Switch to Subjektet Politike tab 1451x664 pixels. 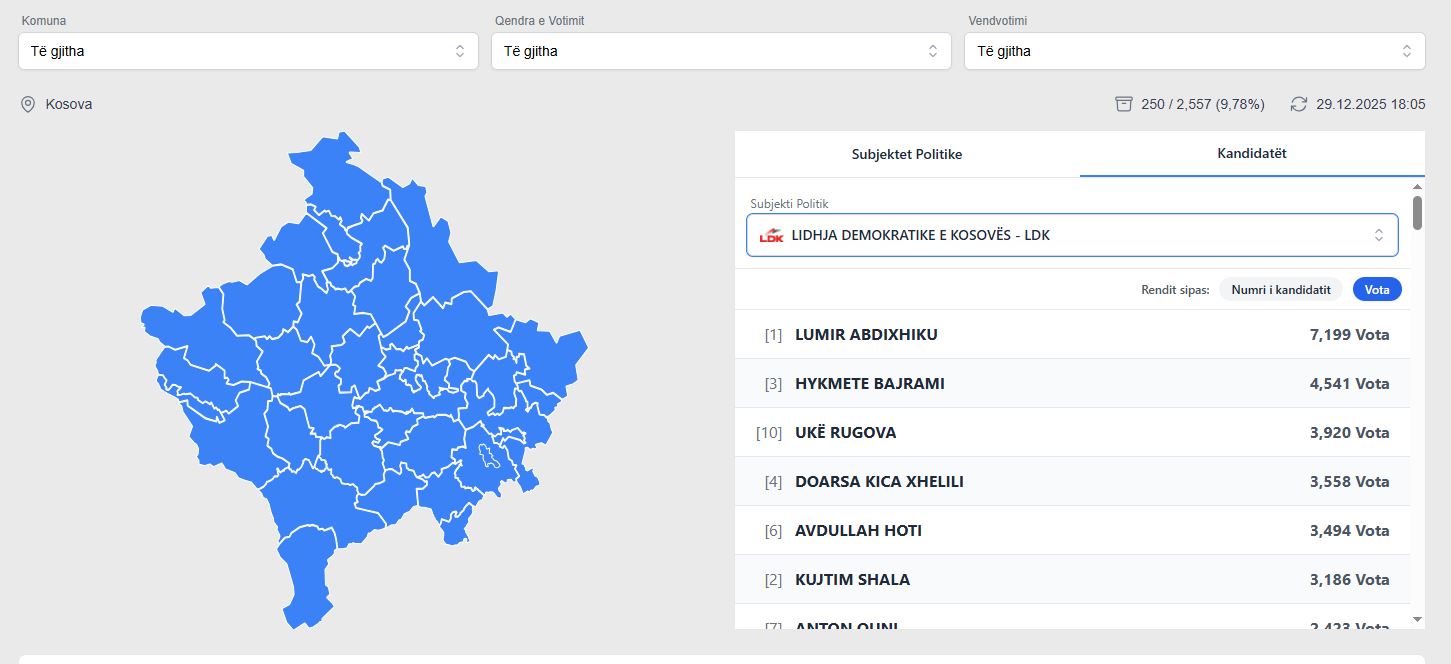pyautogui.click(x=907, y=154)
